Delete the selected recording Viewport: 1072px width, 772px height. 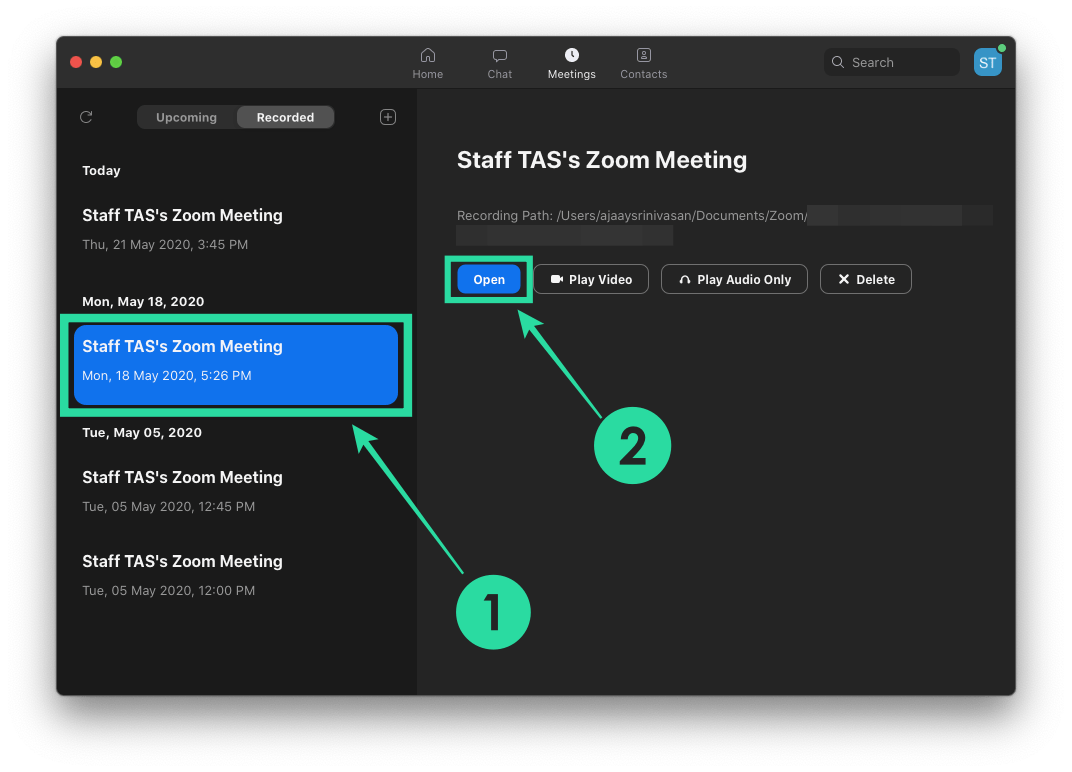pyautogui.click(x=866, y=279)
